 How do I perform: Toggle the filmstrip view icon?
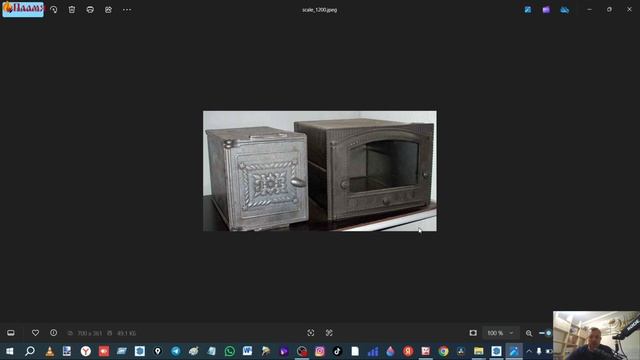click(11, 333)
